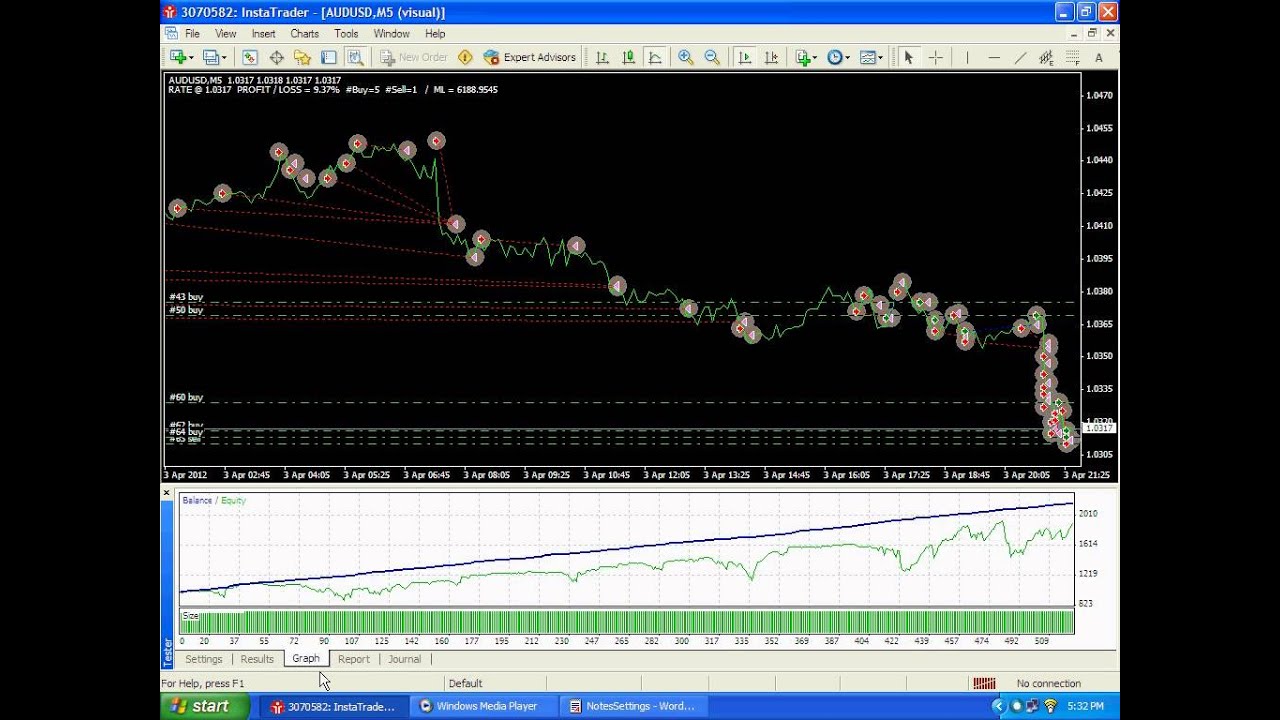Select the crosshair tool
The height and width of the screenshot is (720, 1280).
click(x=936, y=58)
